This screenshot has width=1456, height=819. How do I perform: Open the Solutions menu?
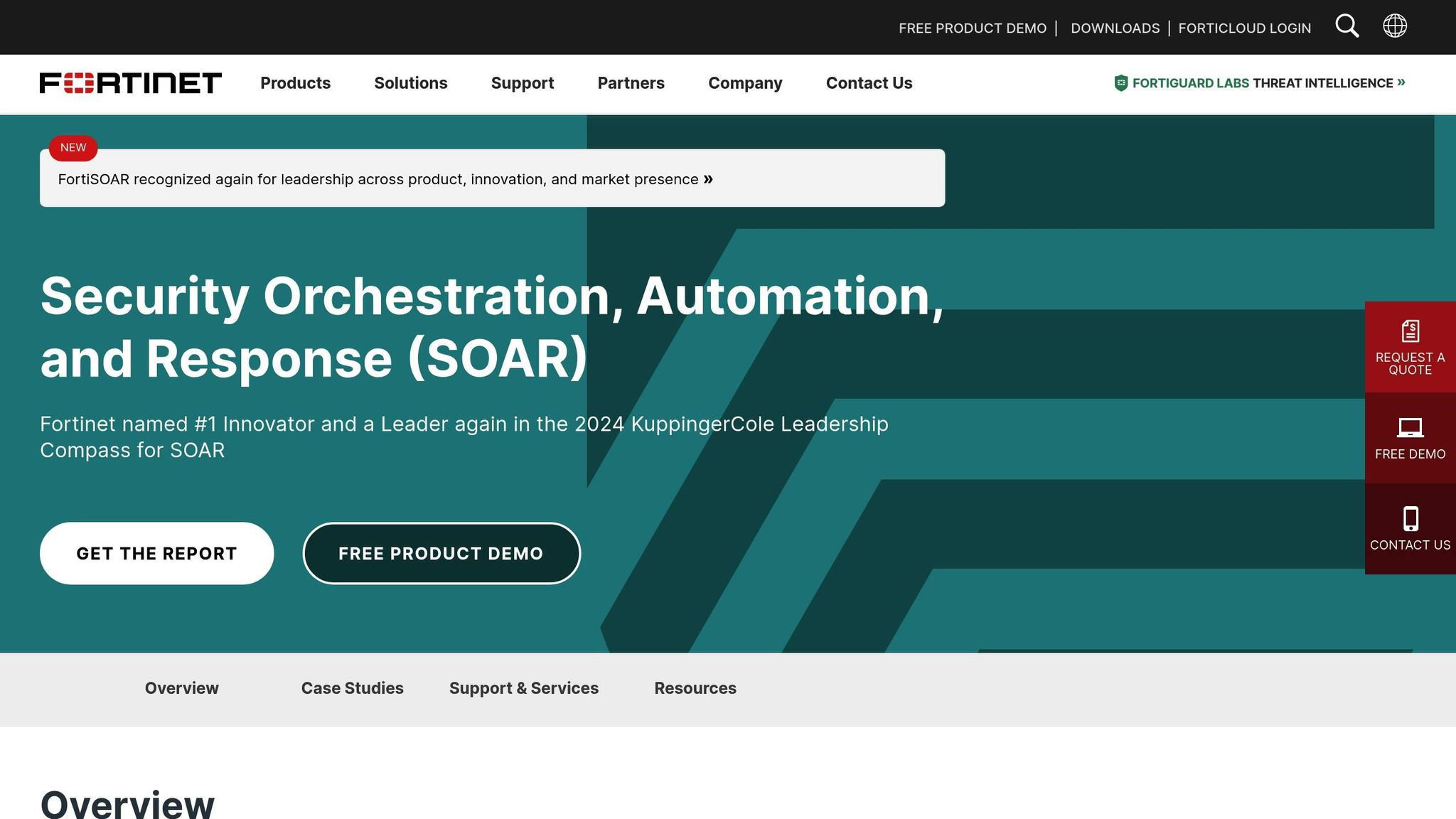pos(410,83)
